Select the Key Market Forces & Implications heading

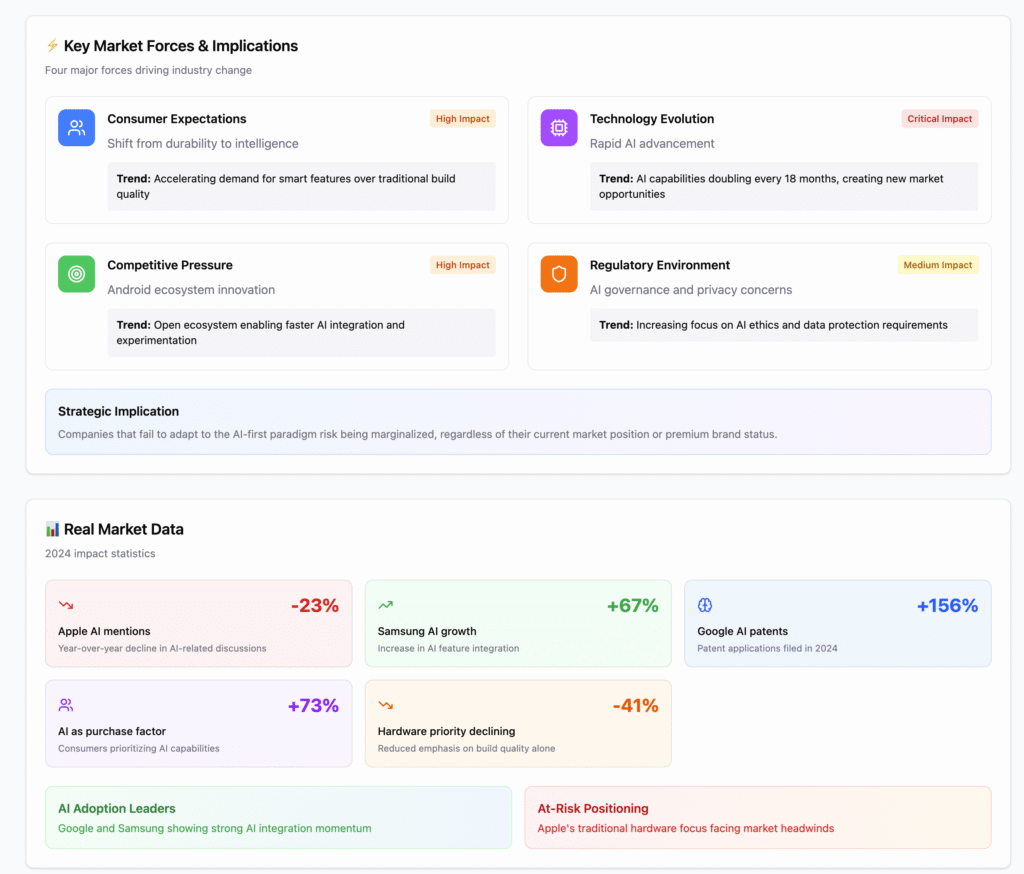(181, 46)
